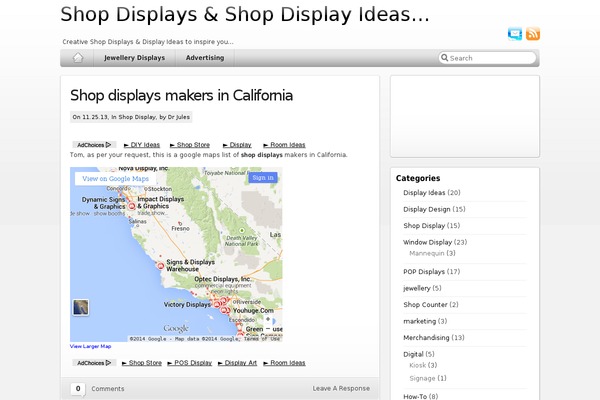This screenshot has height=400, width=600.
Task: Click the Leave A Response link
Action: (x=341, y=388)
